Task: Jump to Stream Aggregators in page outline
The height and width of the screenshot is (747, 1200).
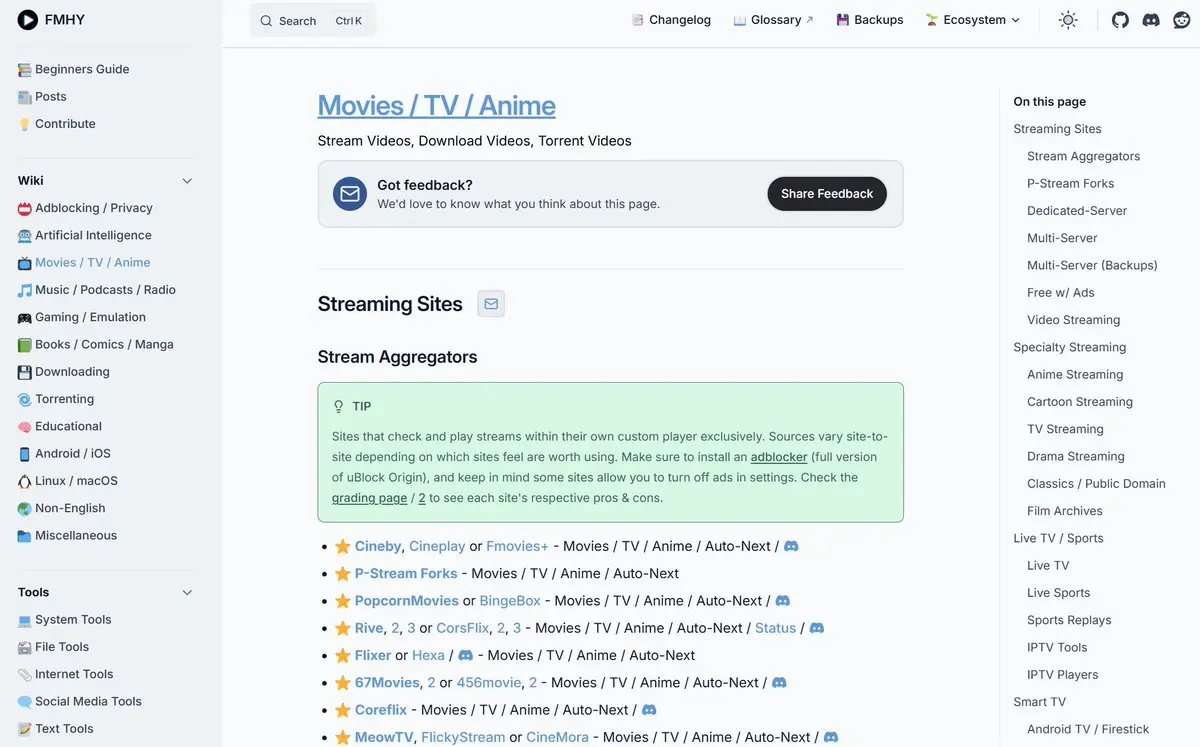Action: coord(1083,156)
